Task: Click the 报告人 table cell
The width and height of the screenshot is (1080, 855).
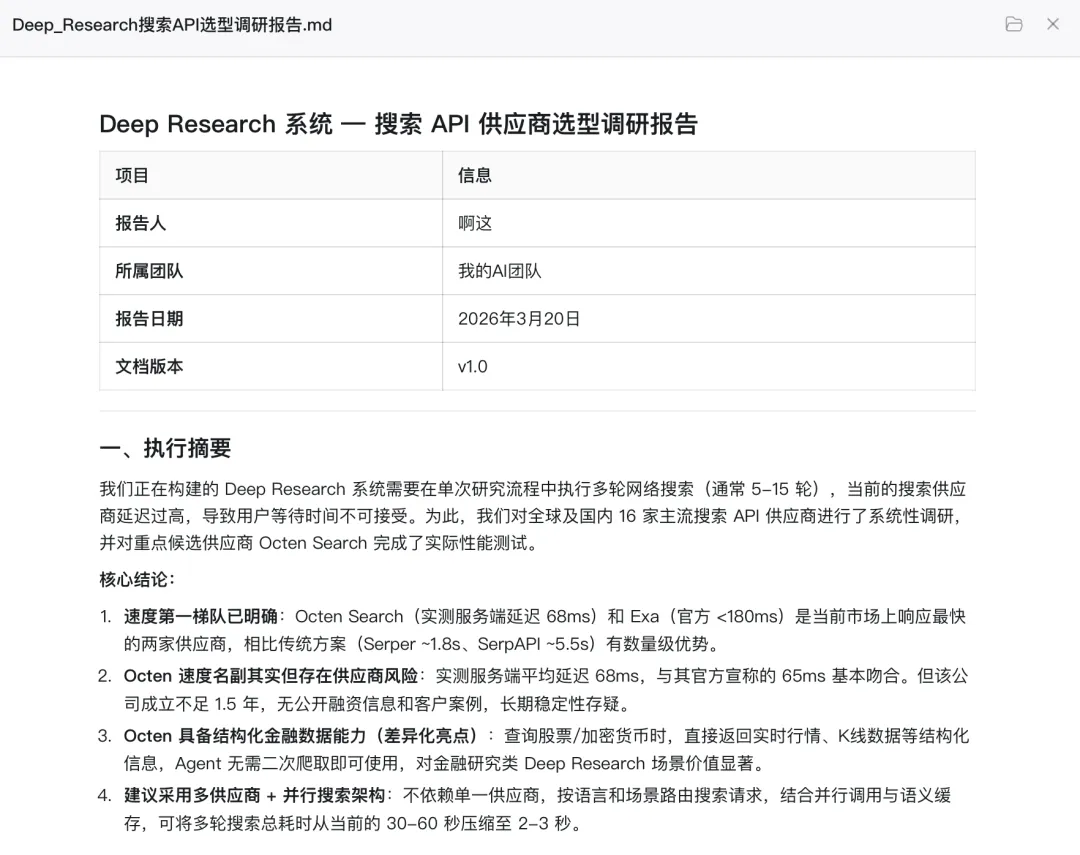Action: click(x=271, y=223)
